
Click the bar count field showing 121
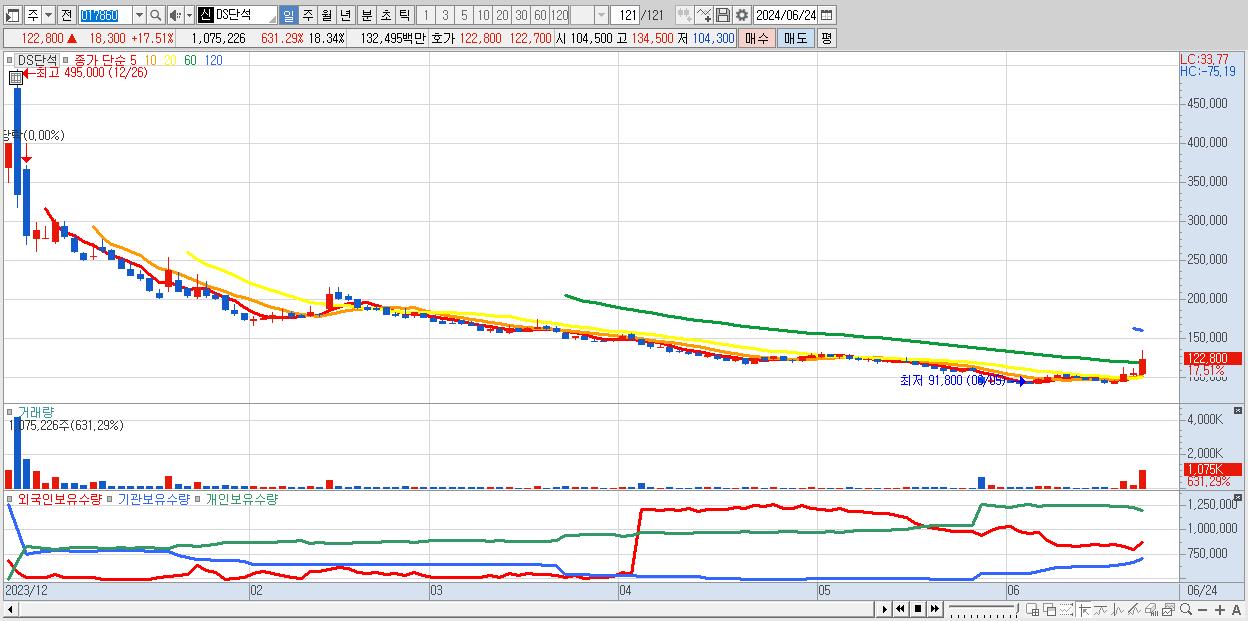(625, 15)
